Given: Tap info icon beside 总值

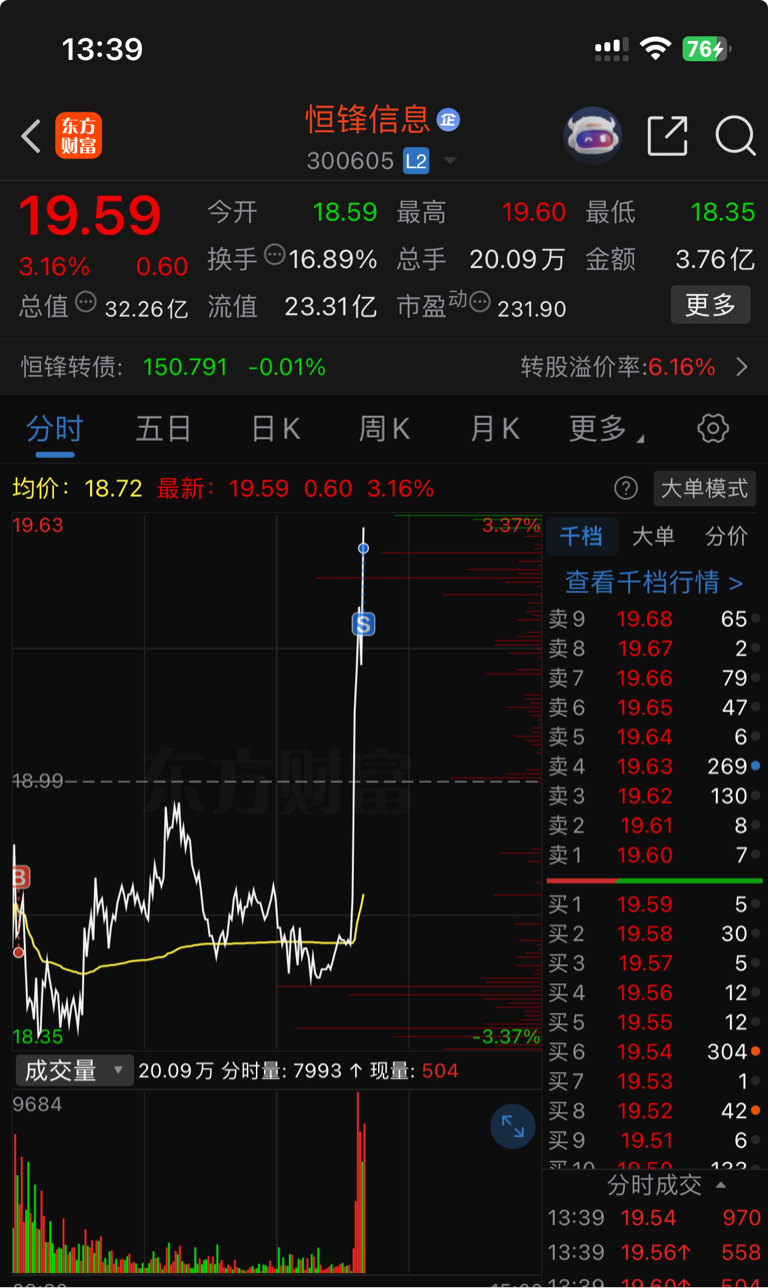Looking at the screenshot, I should pos(86,301).
